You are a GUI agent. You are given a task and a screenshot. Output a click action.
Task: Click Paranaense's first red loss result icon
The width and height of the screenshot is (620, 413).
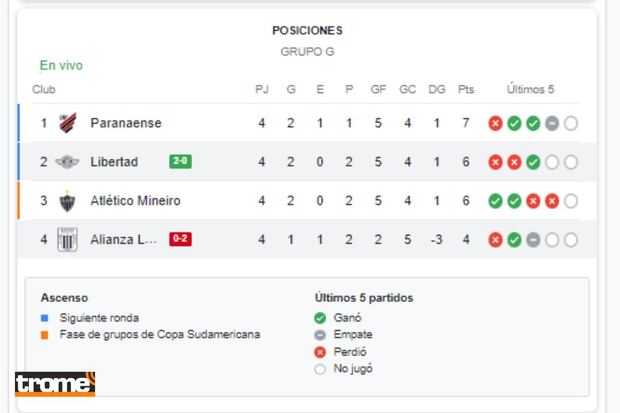(x=495, y=124)
